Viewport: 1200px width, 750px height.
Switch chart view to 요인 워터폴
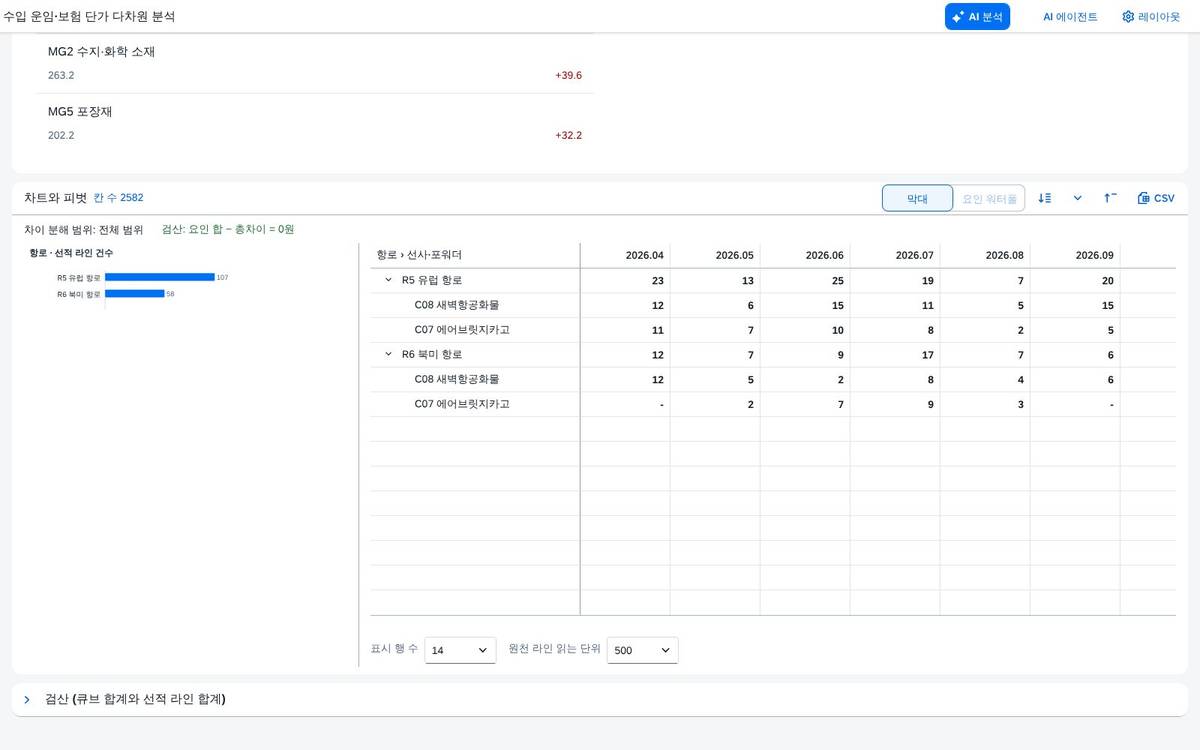pos(989,199)
